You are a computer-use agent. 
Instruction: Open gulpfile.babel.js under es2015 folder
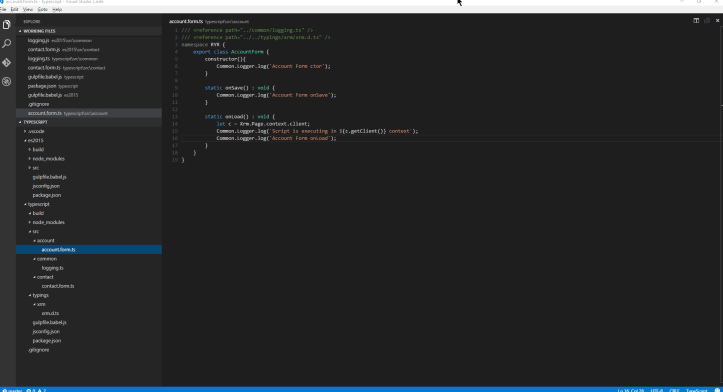[89, 177]
